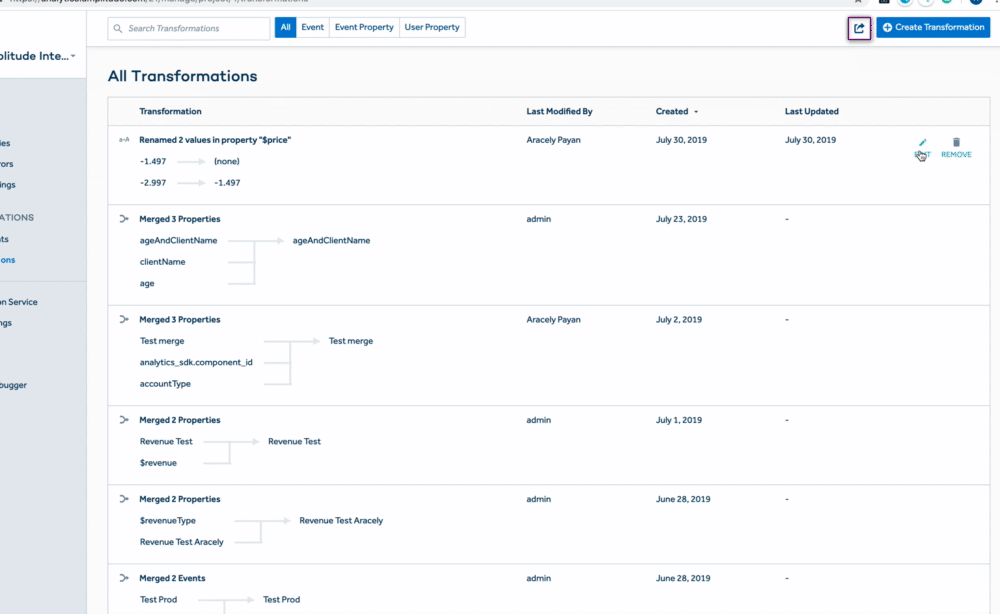Image resolution: width=1000 pixels, height=614 pixels.
Task: Sort by the Created column arrow
Action: coord(696,112)
